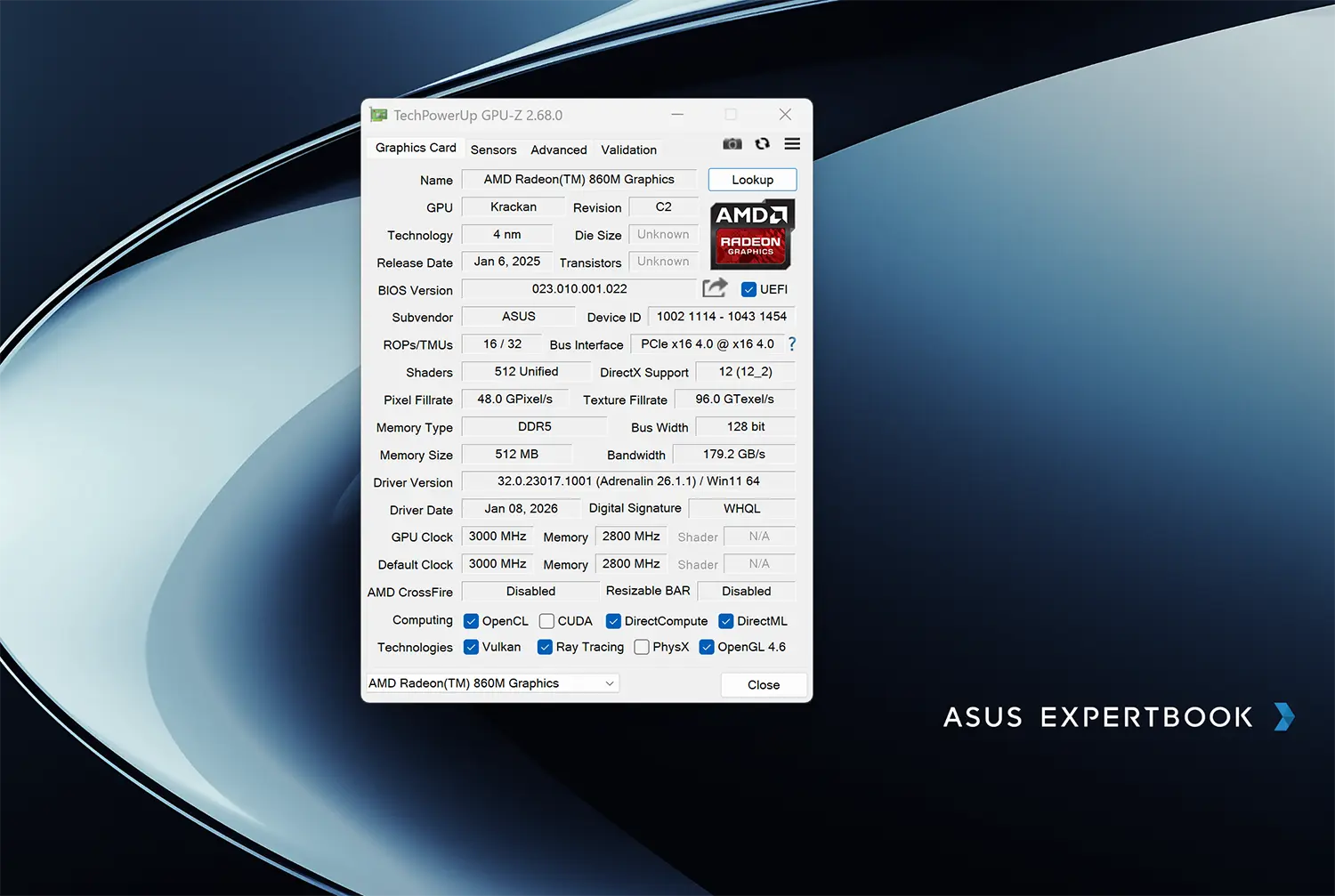Go to the Validation tab
The image size is (1335, 896).
628,149
